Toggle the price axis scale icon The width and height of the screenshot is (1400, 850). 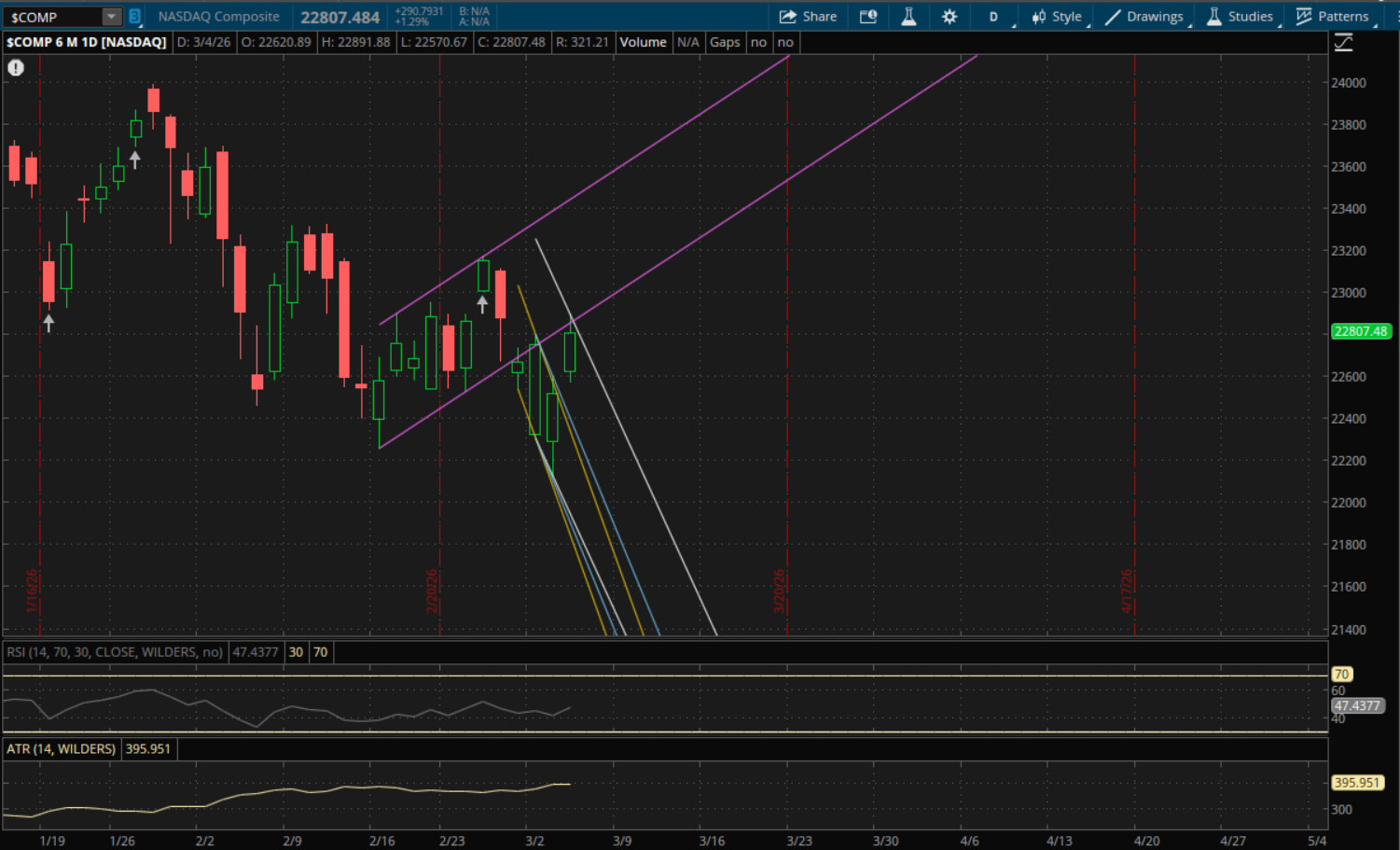tap(1343, 43)
